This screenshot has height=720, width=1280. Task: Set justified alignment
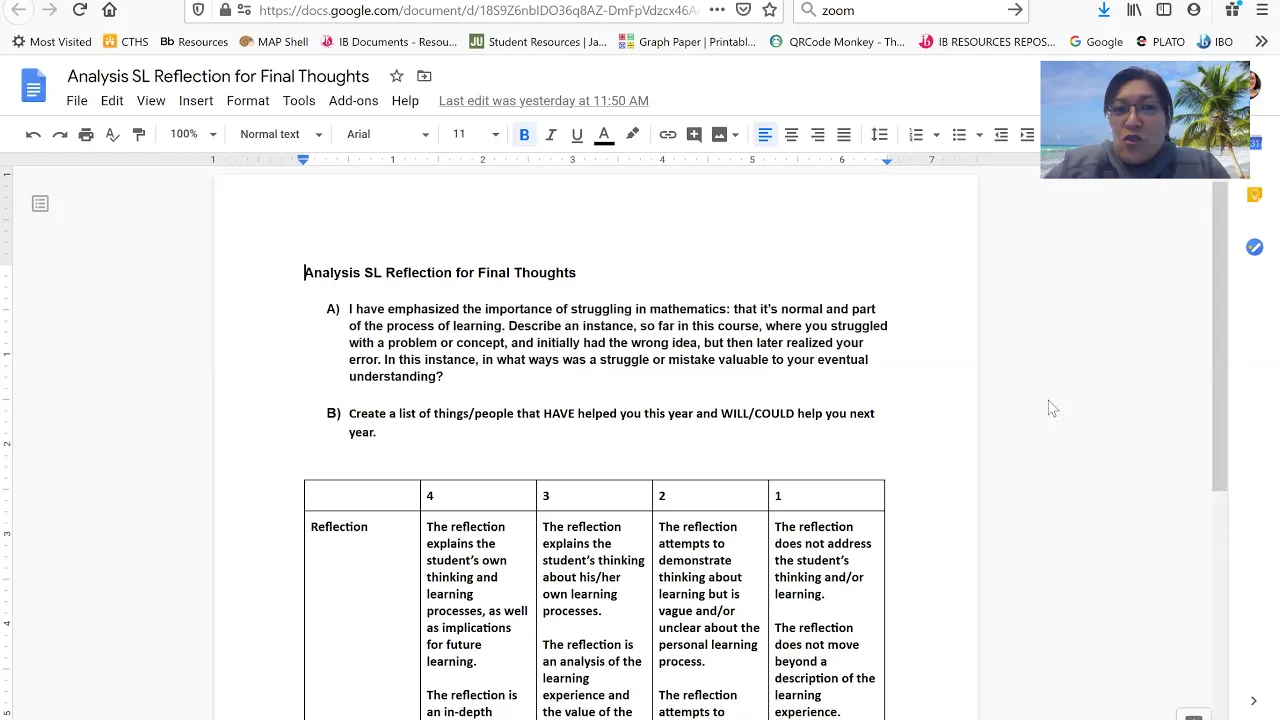tap(844, 134)
